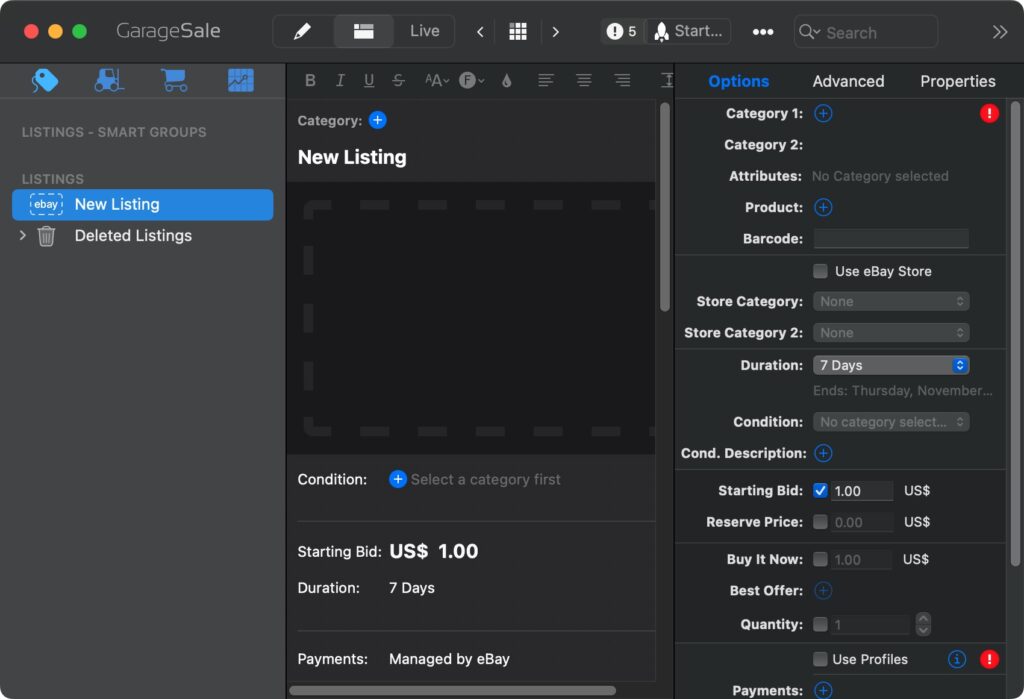This screenshot has height=699, width=1024.
Task: Click the ellipsis icon for more toolbar actions
Action: pyautogui.click(x=763, y=32)
